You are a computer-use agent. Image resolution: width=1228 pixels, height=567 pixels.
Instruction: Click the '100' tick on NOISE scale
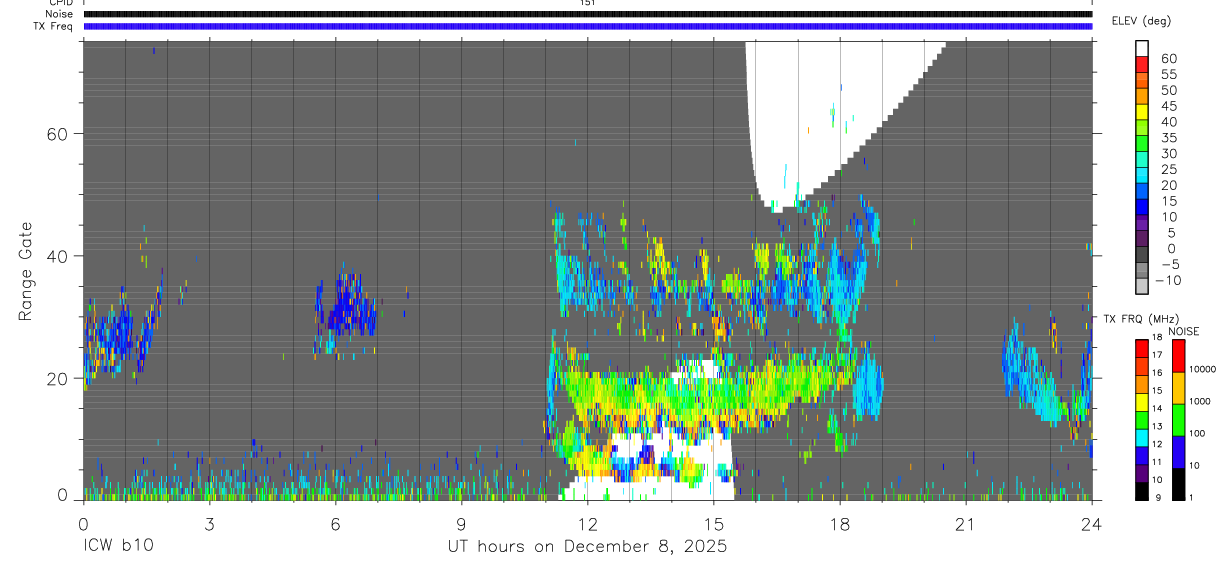click(x=1198, y=433)
